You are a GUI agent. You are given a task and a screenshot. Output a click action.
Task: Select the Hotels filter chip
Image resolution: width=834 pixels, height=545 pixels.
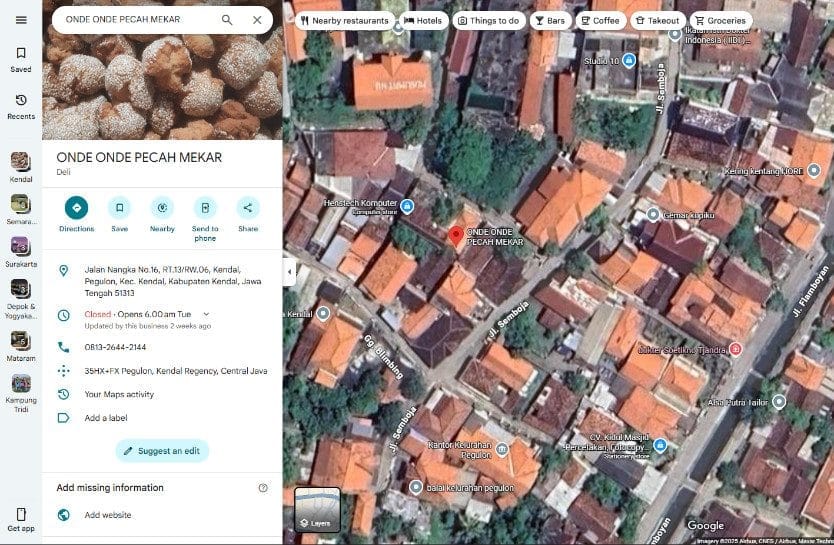423,20
